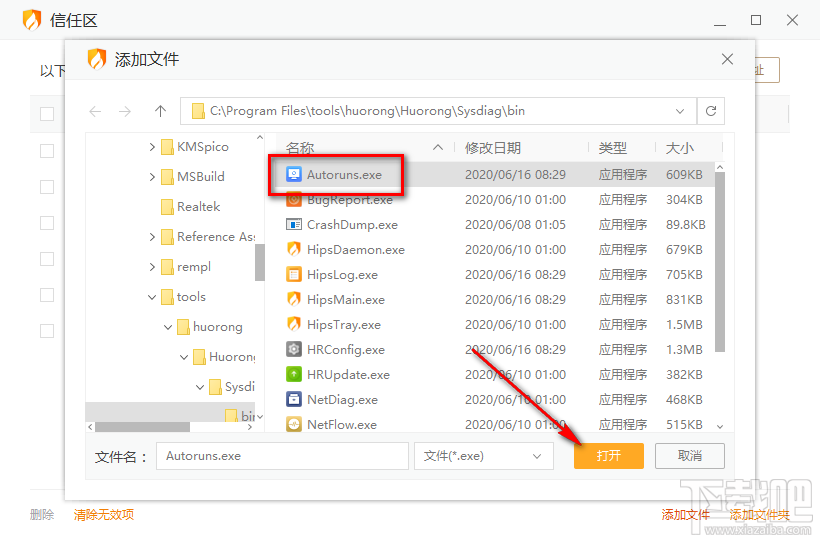
Task: Select the HipsMain.exe file icon
Action: [294, 299]
